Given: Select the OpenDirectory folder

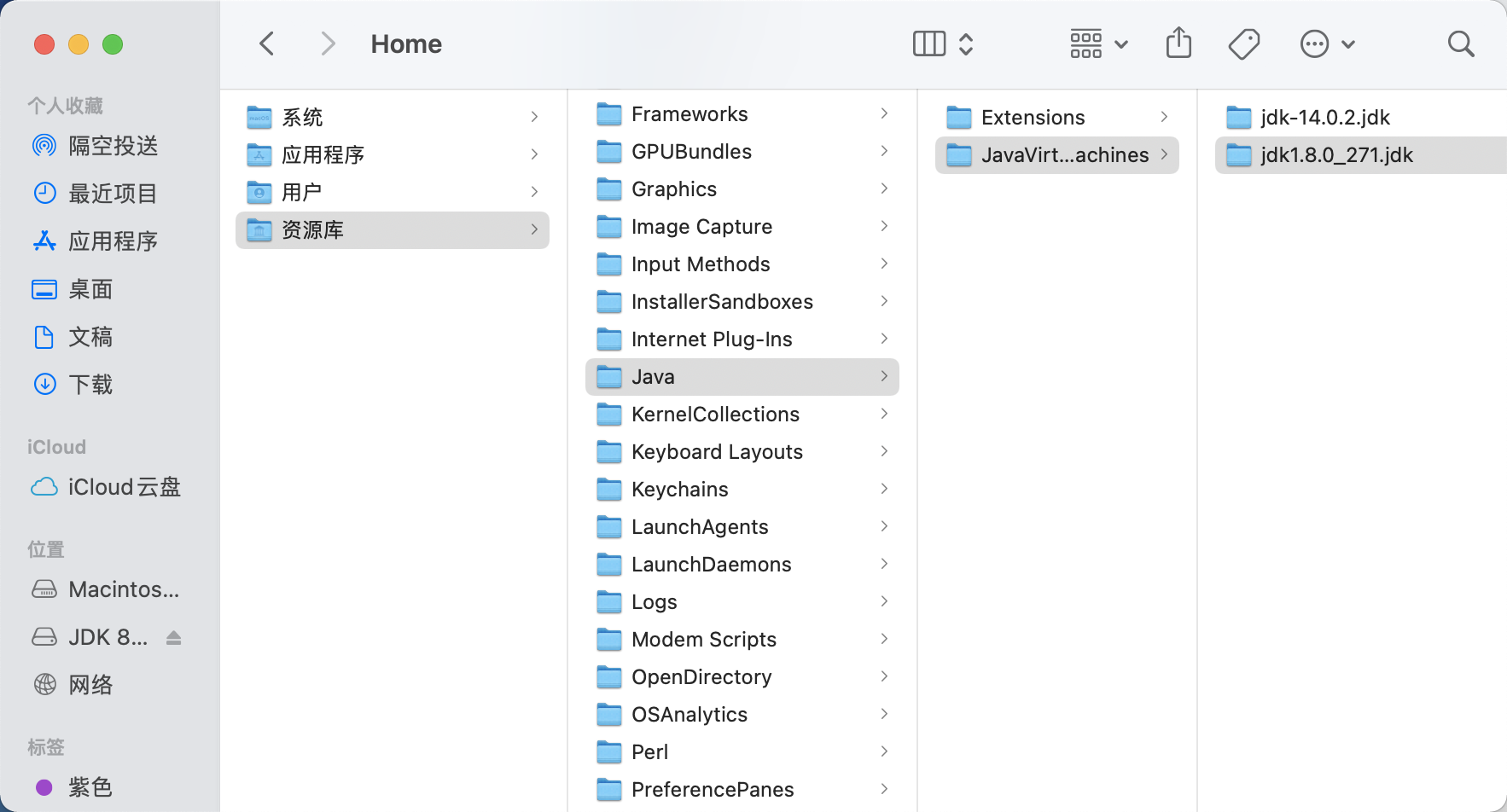Looking at the screenshot, I should pos(742,676).
